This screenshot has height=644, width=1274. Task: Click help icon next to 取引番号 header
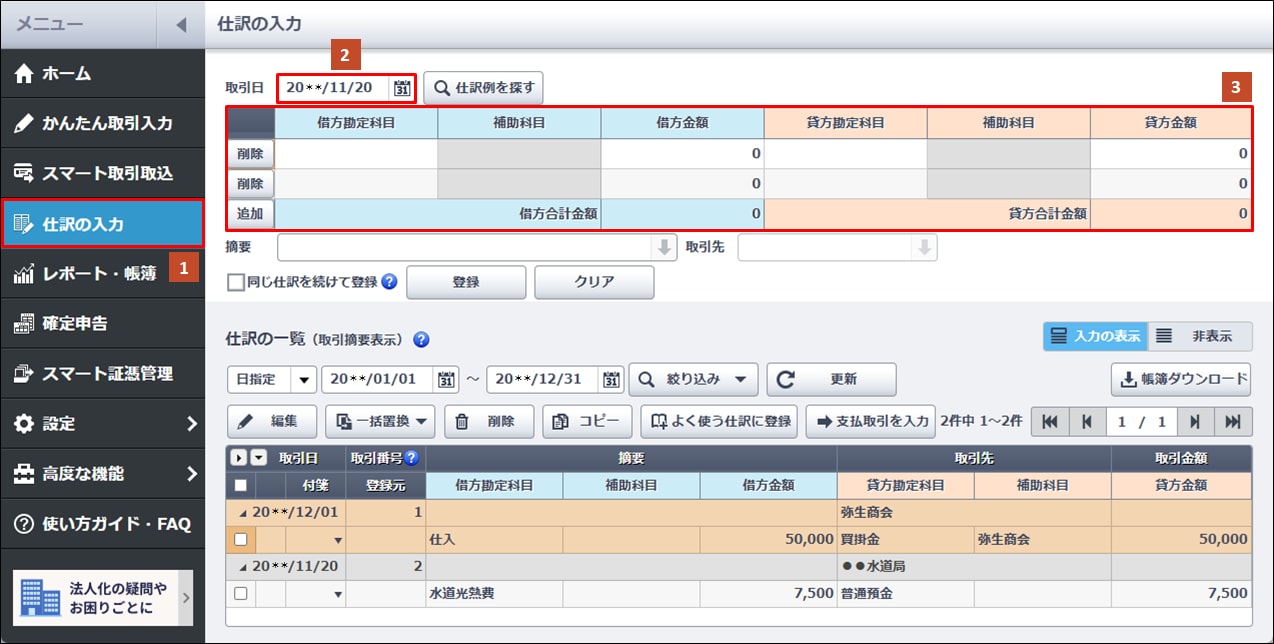click(x=411, y=458)
